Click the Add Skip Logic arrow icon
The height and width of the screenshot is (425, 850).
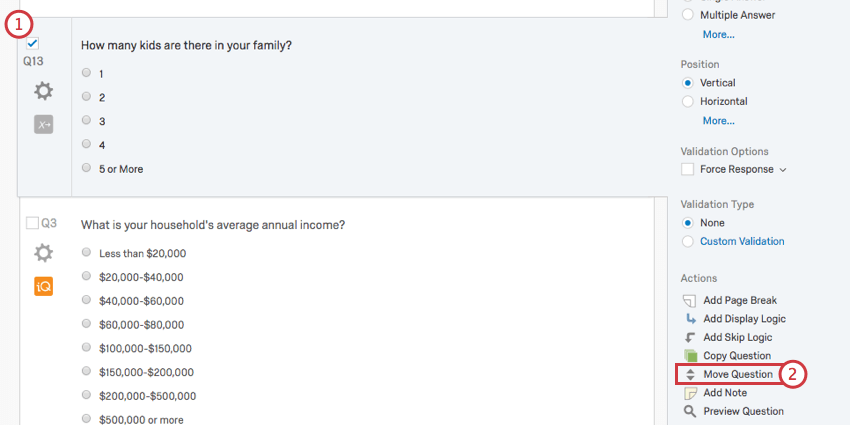click(x=690, y=337)
